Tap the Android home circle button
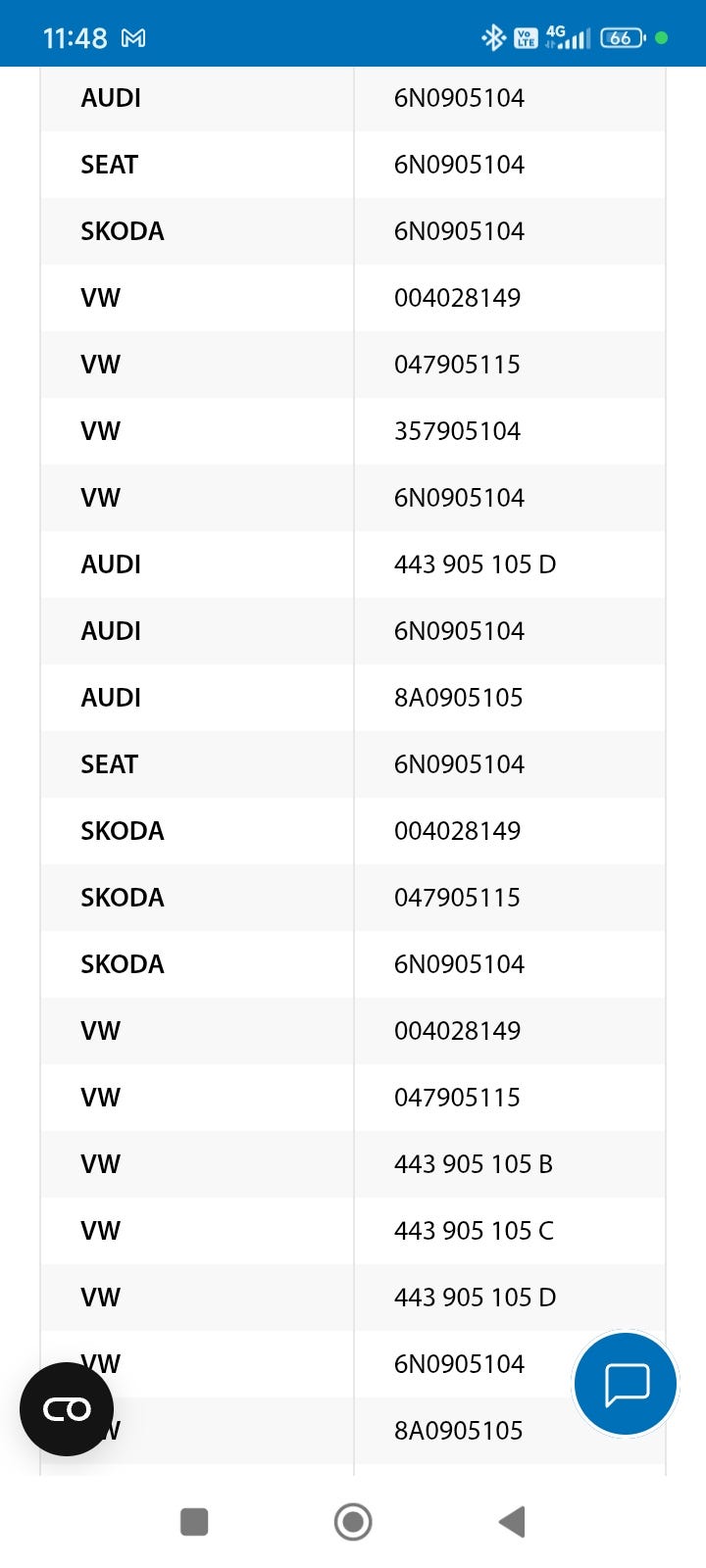 pyautogui.click(x=353, y=1522)
